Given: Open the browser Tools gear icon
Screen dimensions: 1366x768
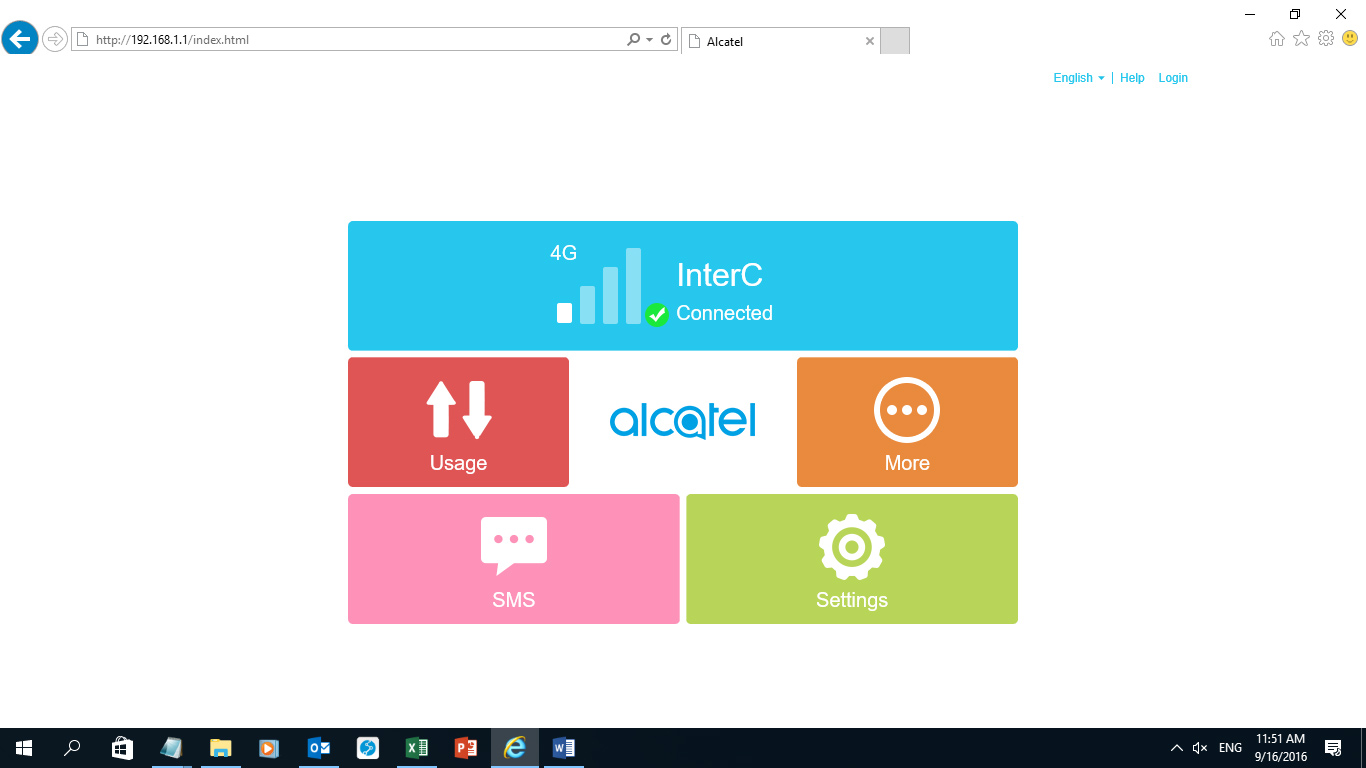Looking at the screenshot, I should tap(1326, 39).
